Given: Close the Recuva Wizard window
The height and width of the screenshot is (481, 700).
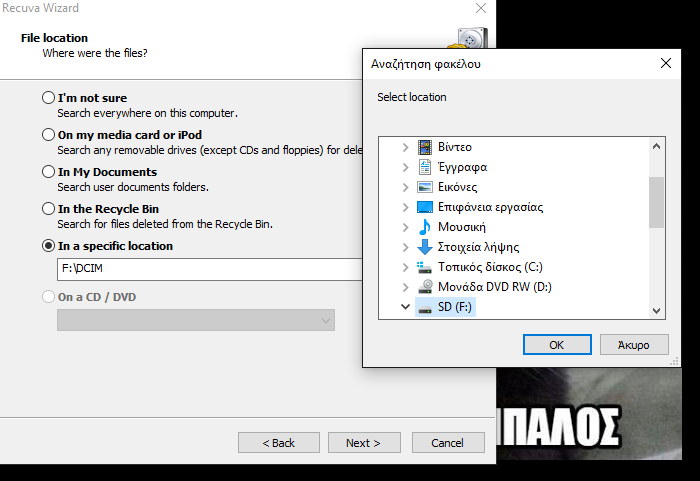Looking at the screenshot, I should coord(481,8).
